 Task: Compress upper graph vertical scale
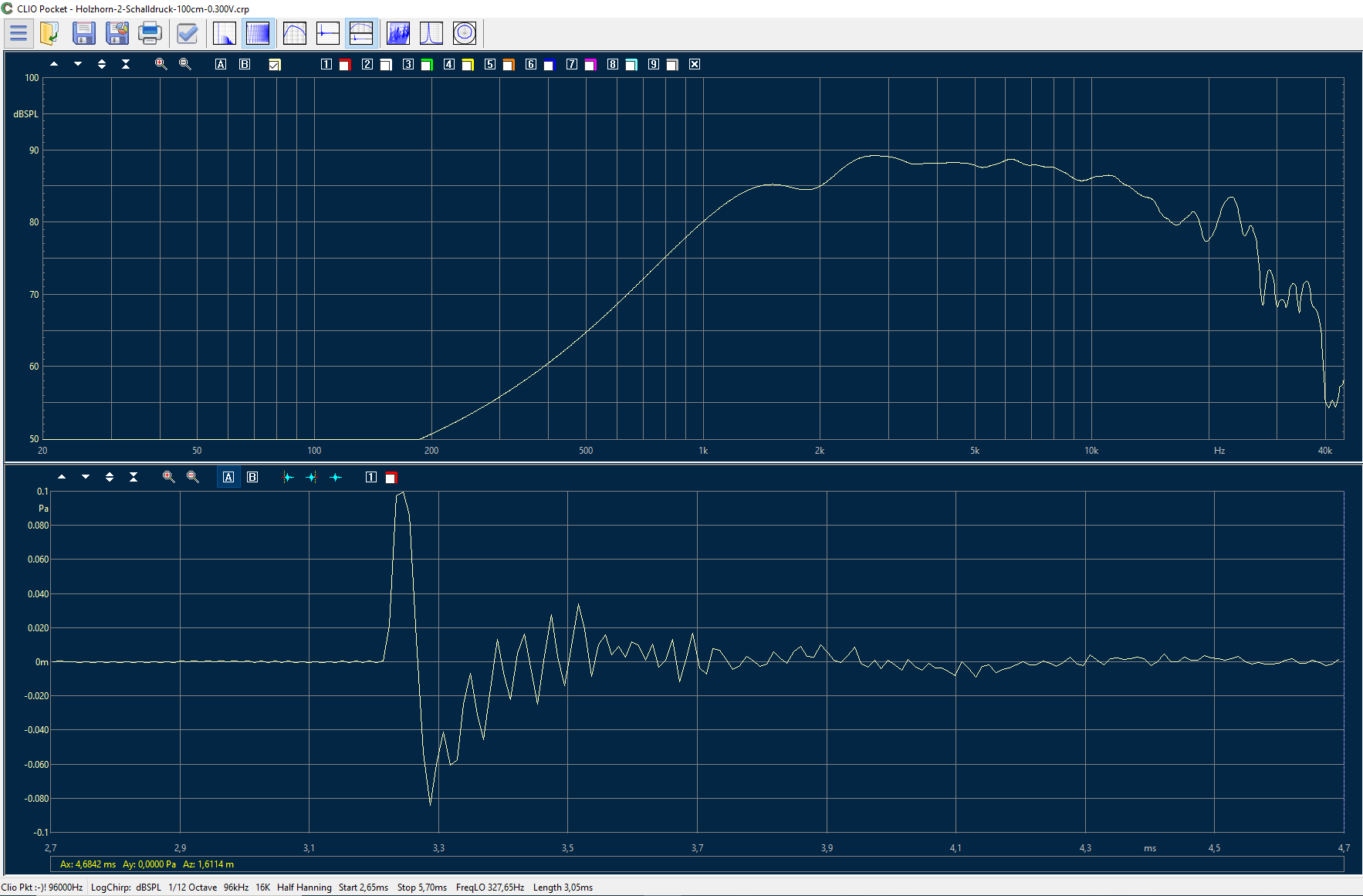tap(126, 64)
